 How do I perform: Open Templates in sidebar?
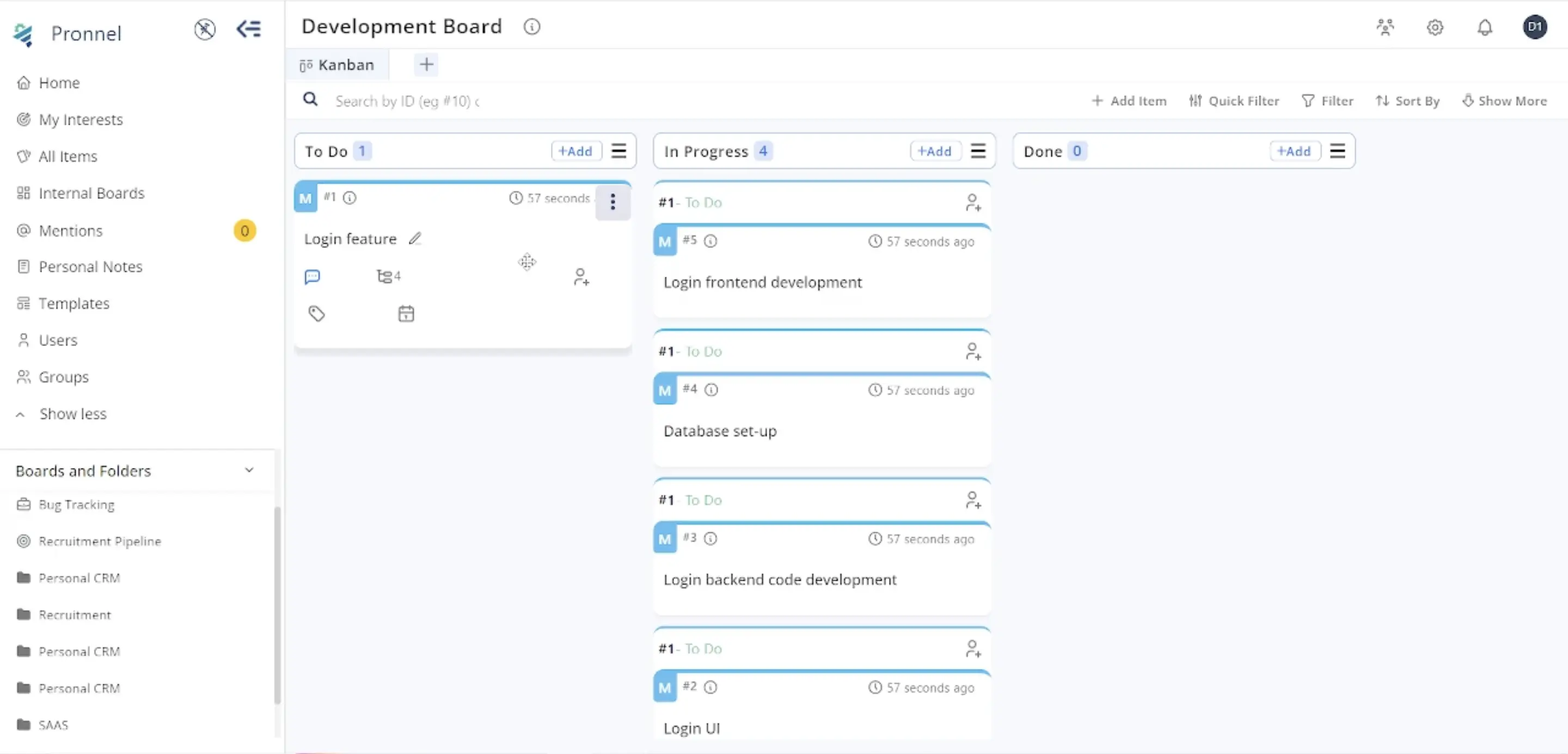click(x=73, y=303)
